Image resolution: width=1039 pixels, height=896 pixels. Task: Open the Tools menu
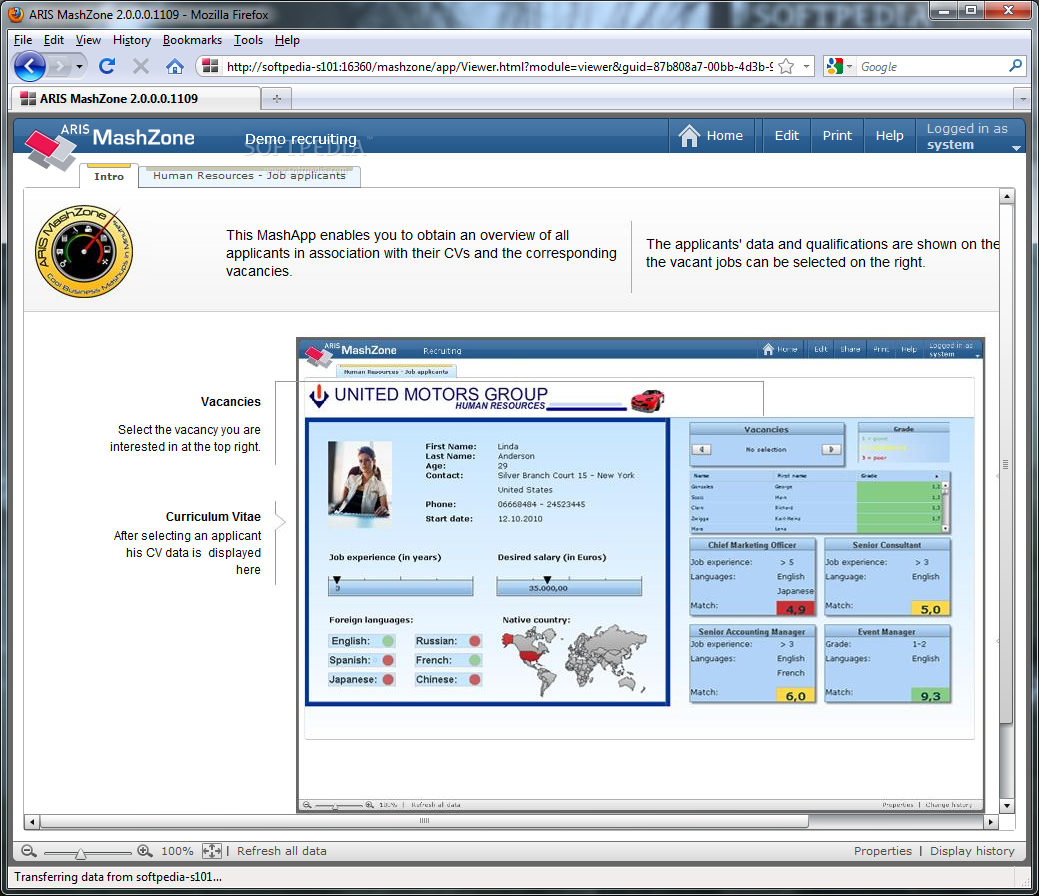[248, 40]
